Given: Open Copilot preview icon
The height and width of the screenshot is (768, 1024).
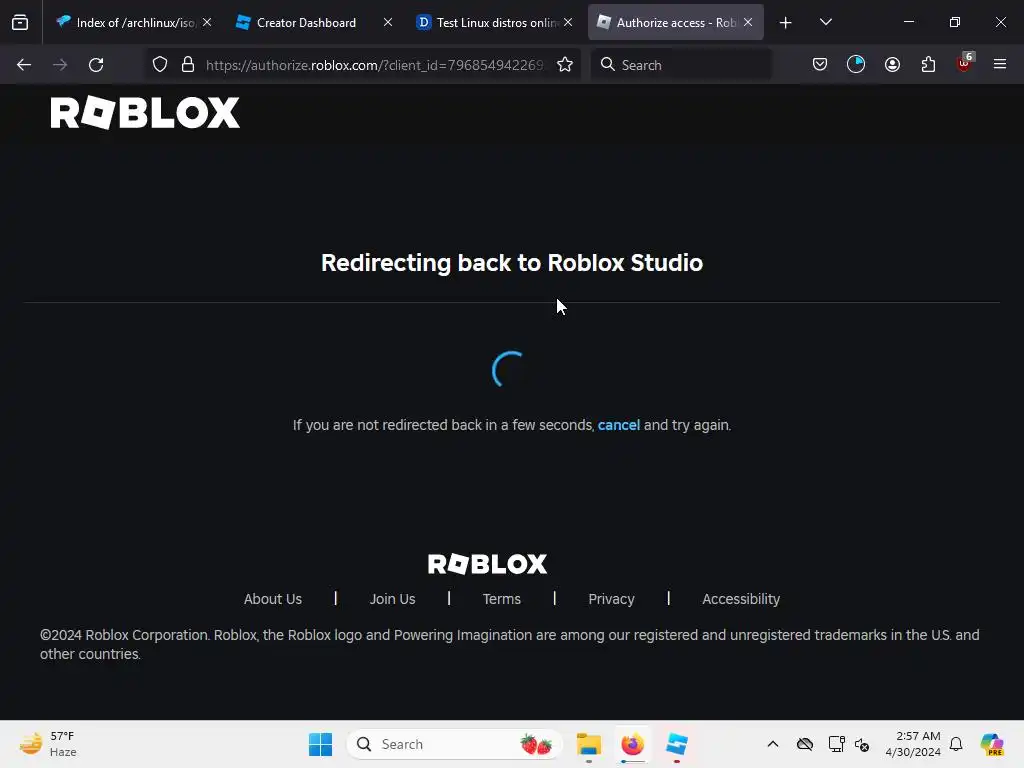Looking at the screenshot, I should tap(992, 744).
